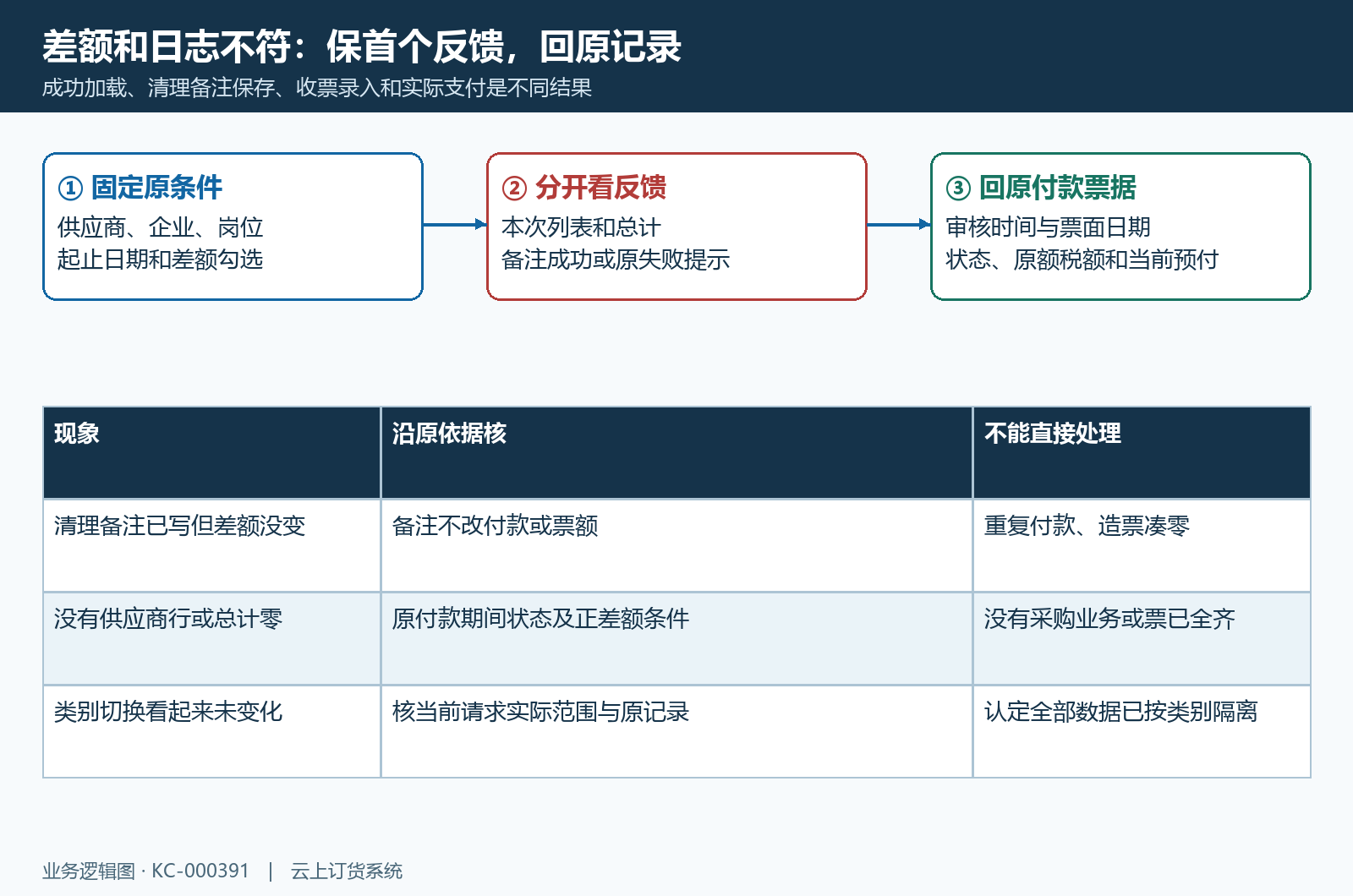1353x896 pixels.
Task: Click the 不能直接处理 column header
Action: (x=1142, y=452)
